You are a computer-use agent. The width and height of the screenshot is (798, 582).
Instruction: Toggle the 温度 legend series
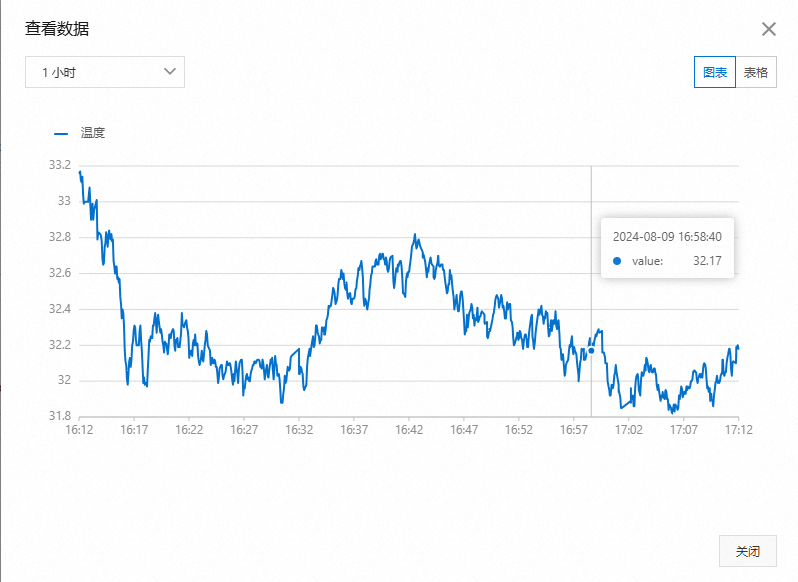point(92,133)
